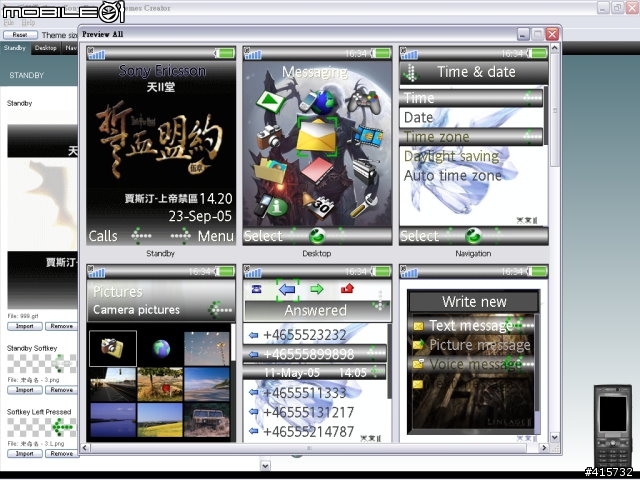640x480 pixels.
Task: Click the radio icon in Desktop preview
Action: 364,171
